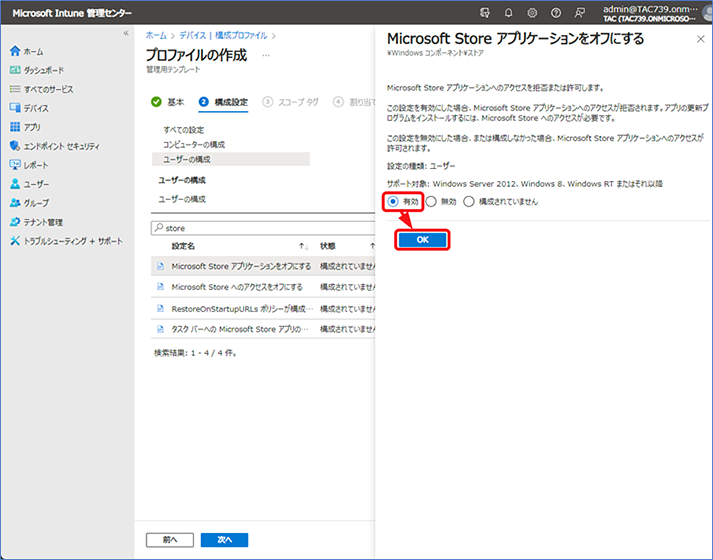Sort by the 設定名 column header

pyautogui.click(x=183, y=246)
